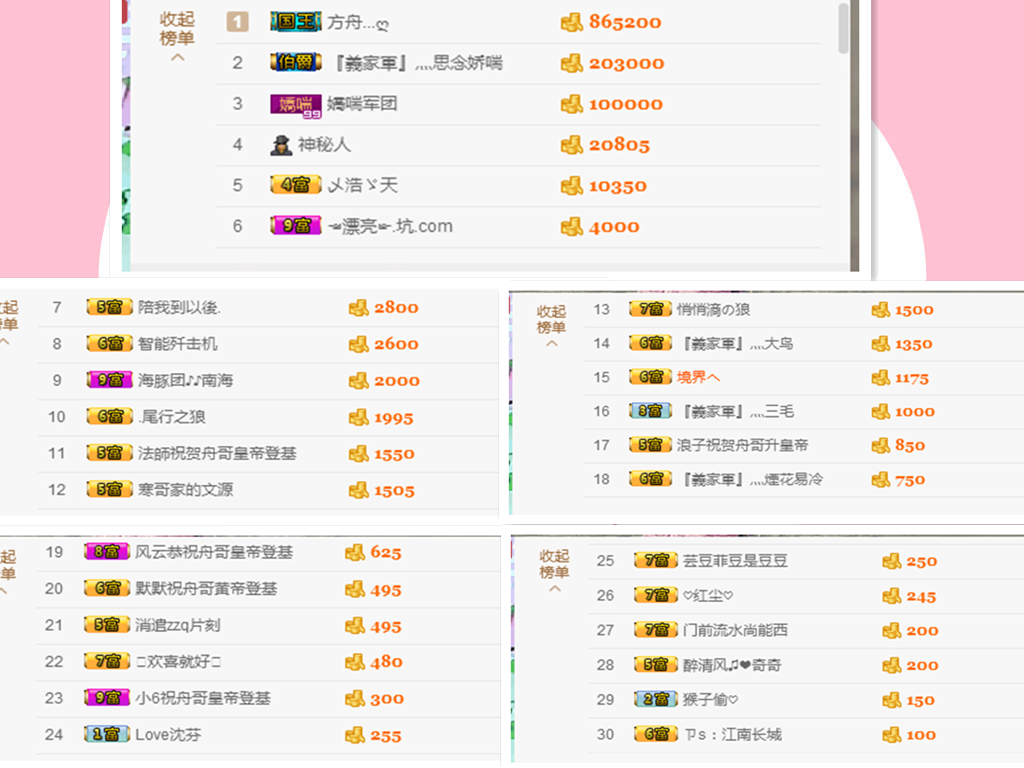Viewport: 1024px width, 768px height.
Task: Click the 6富 badge beside 境界
Action: (x=650, y=377)
